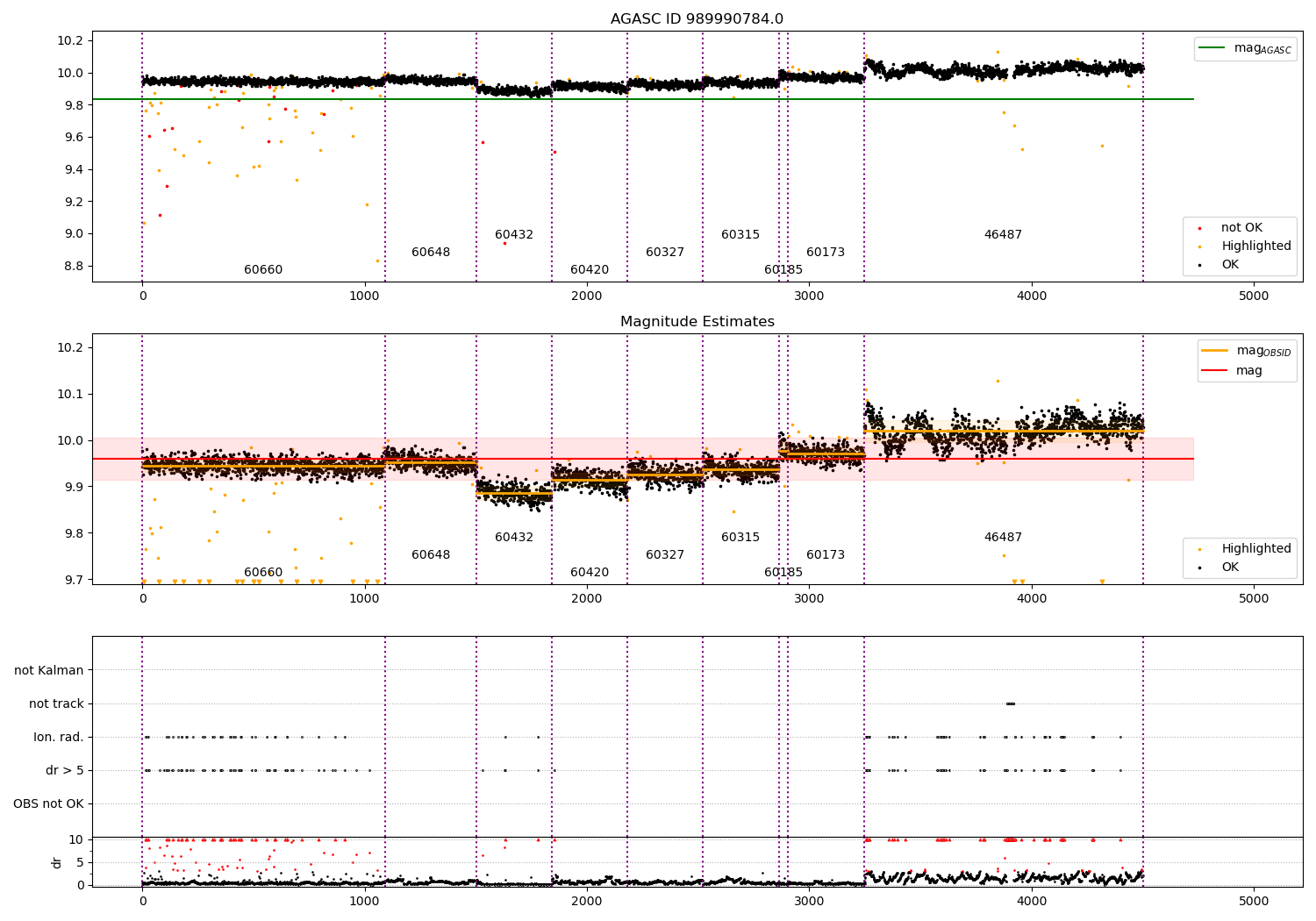Click y-tick '10.2' on the top plot
Viewport: 1316px width, 921px height.
tap(69, 41)
